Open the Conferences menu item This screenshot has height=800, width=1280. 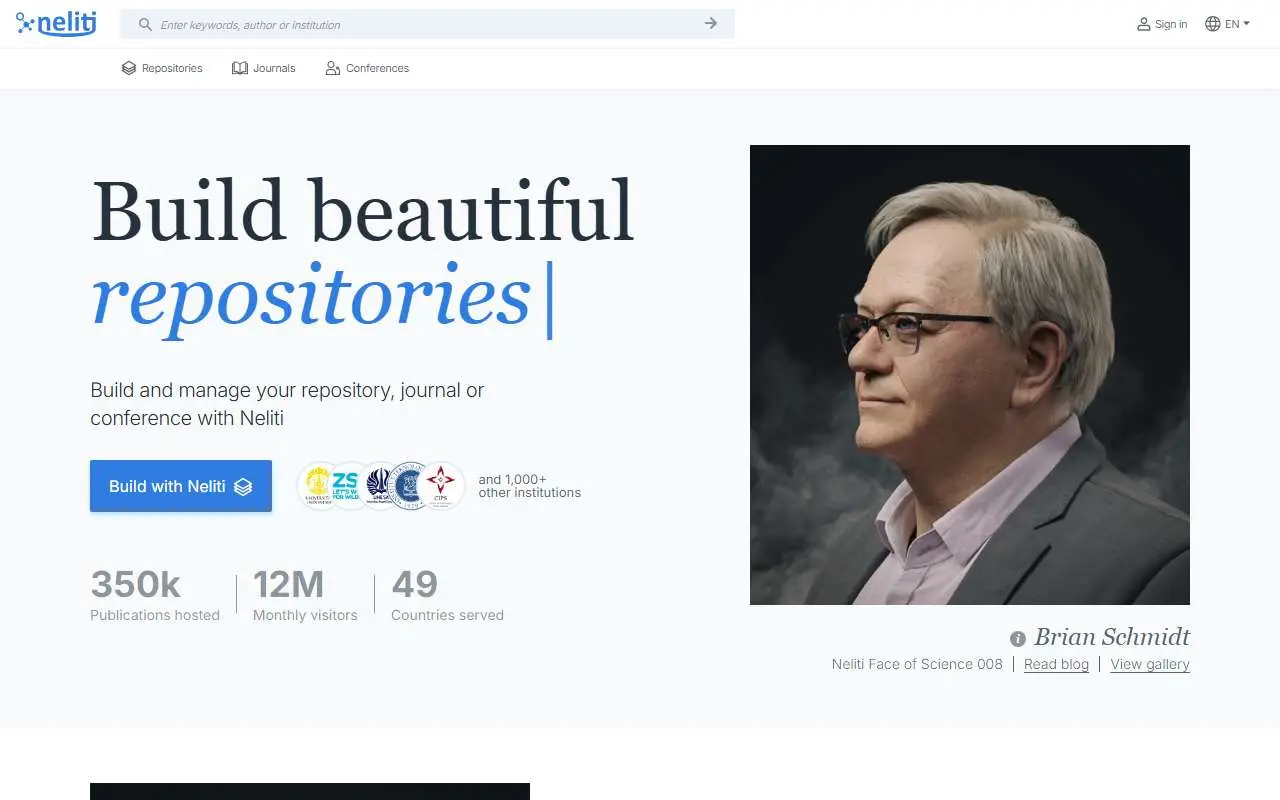pyautogui.click(x=367, y=68)
